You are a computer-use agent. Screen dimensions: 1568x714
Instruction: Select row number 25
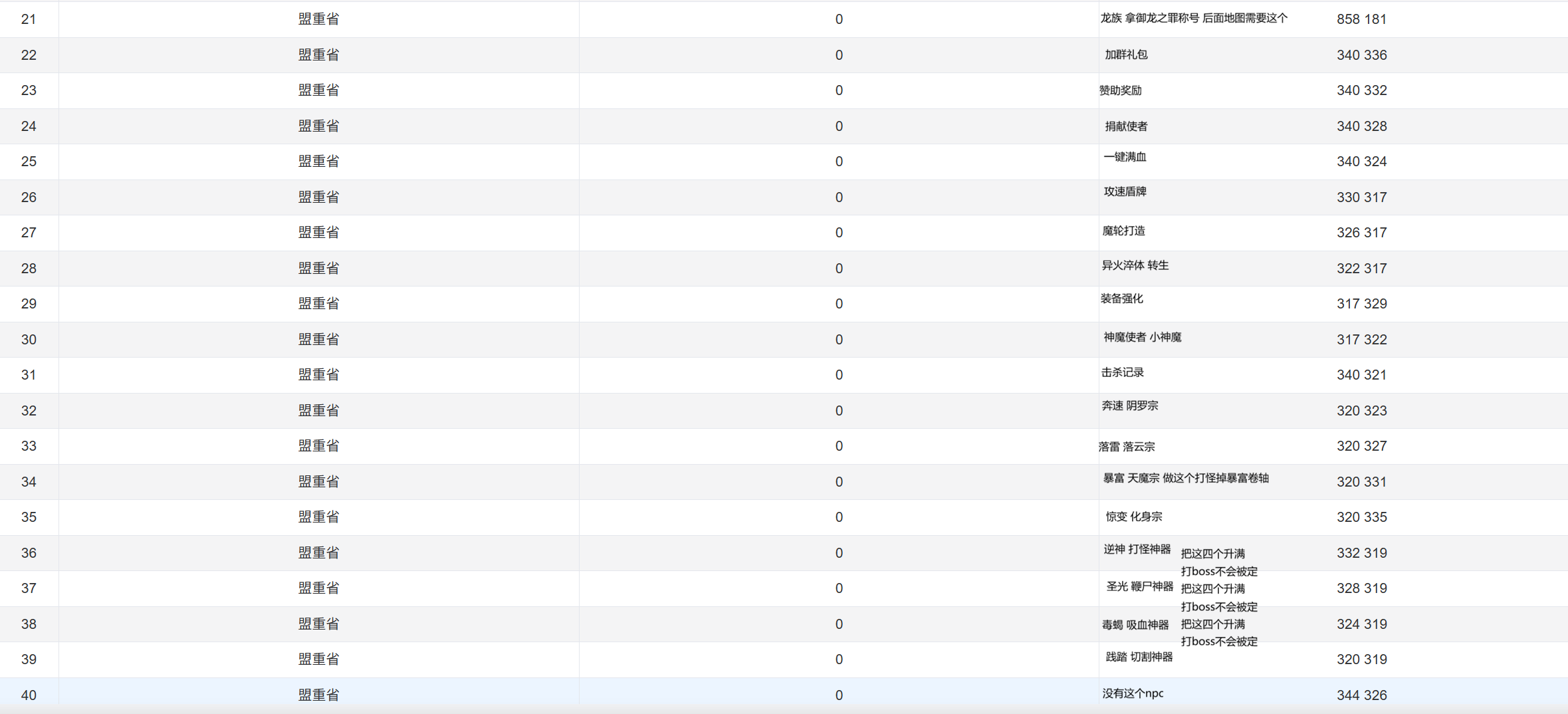[x=29, y=162]
